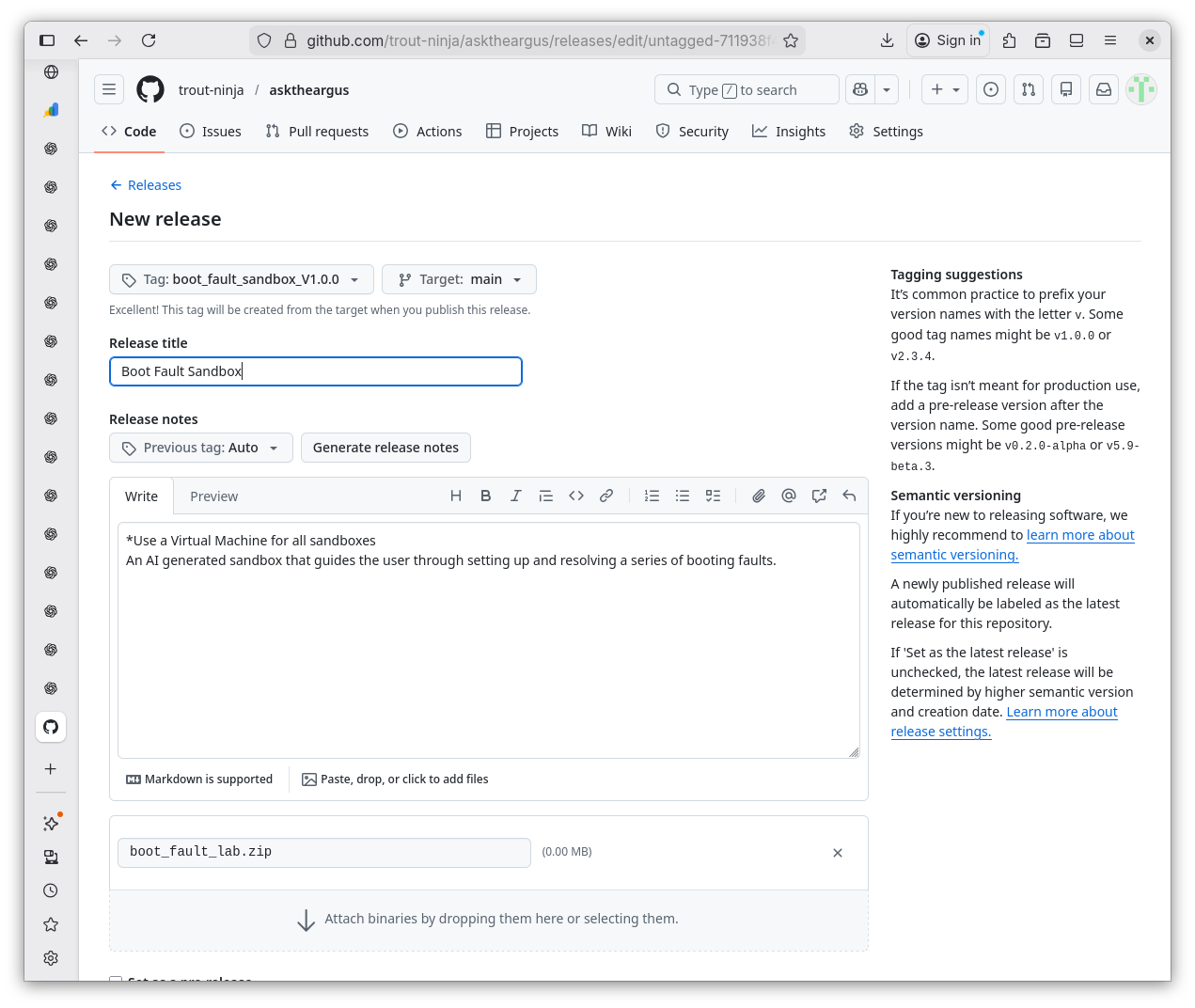This screenshot has height=1008, width=1195.
Task: Add a numbered list to the notes
Action: point(652,496)
